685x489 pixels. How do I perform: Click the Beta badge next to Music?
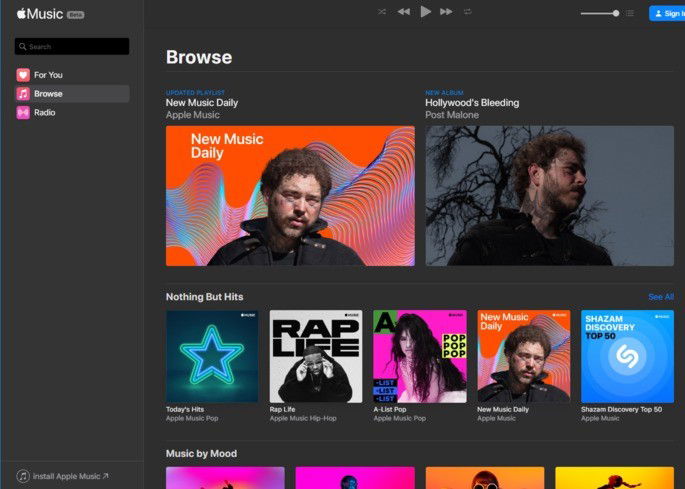click(76, 15)
